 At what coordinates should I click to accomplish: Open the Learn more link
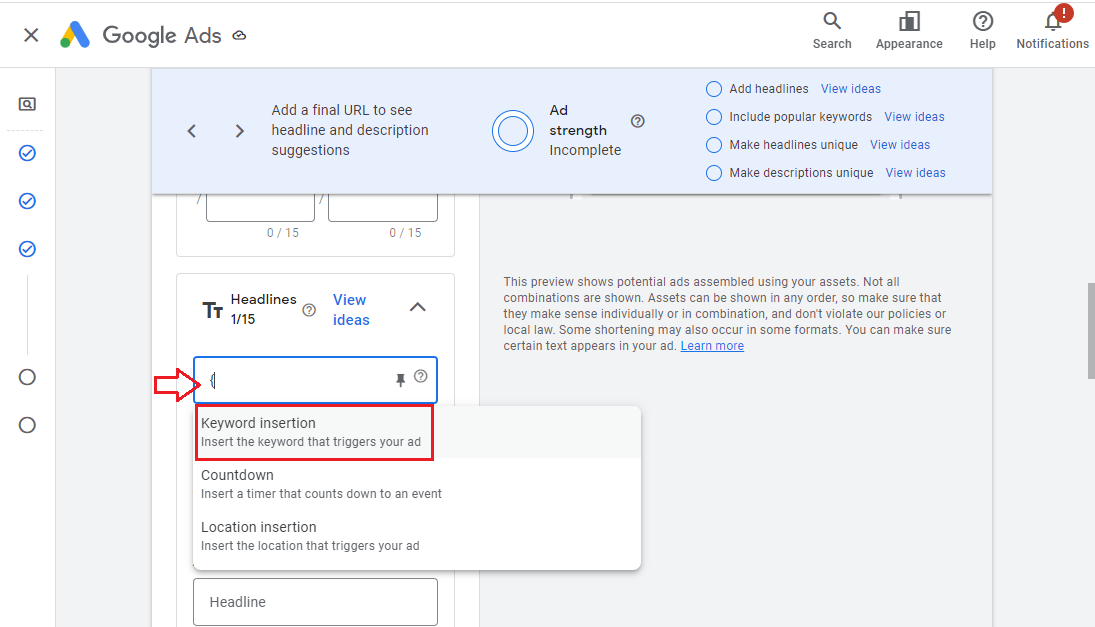pyautogui.click(x=712, y=346)
